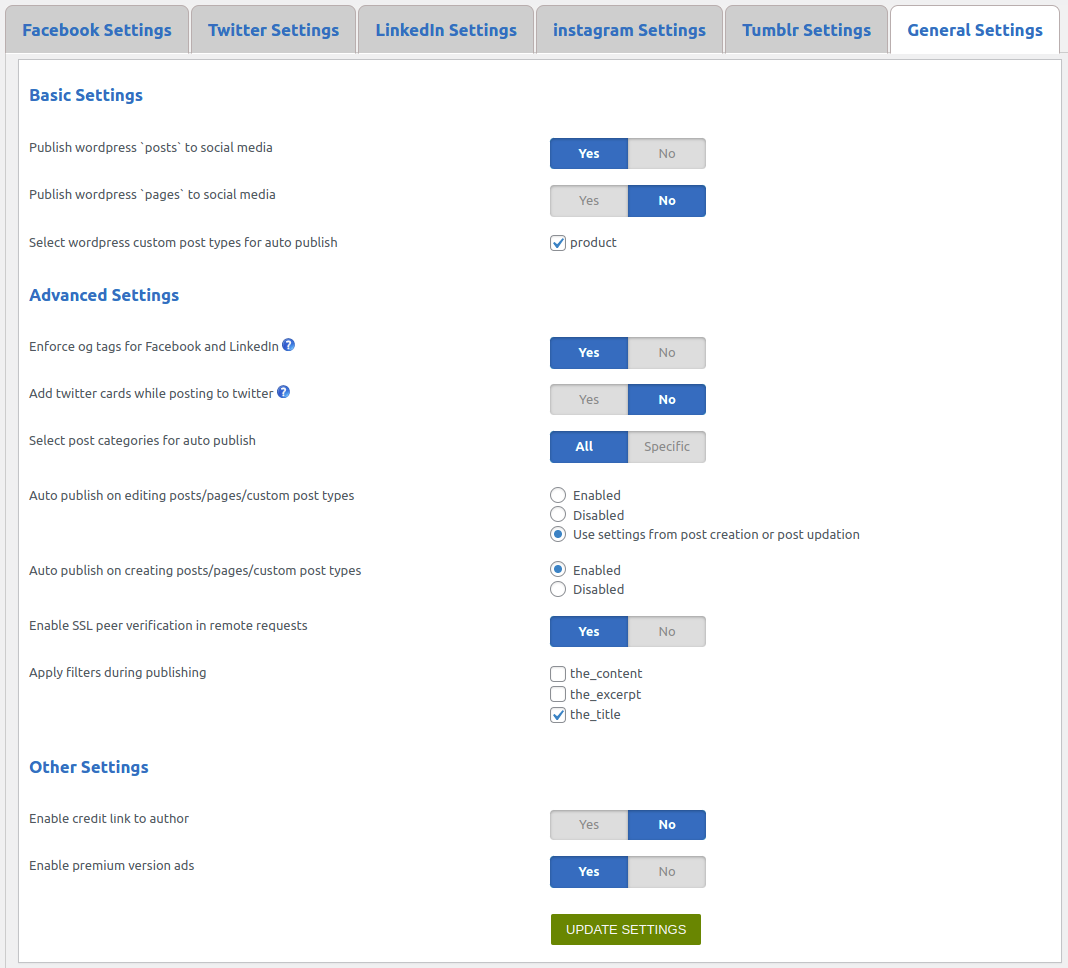Image resolution: width=1068 pixels, height=968 pixels.
Task: Choose Yes for Enforce og tags
Action: click(x=589, y=353)
